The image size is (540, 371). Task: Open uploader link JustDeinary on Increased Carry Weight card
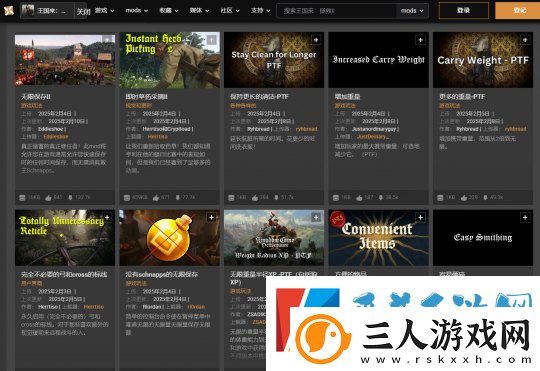tap(372, 137)
